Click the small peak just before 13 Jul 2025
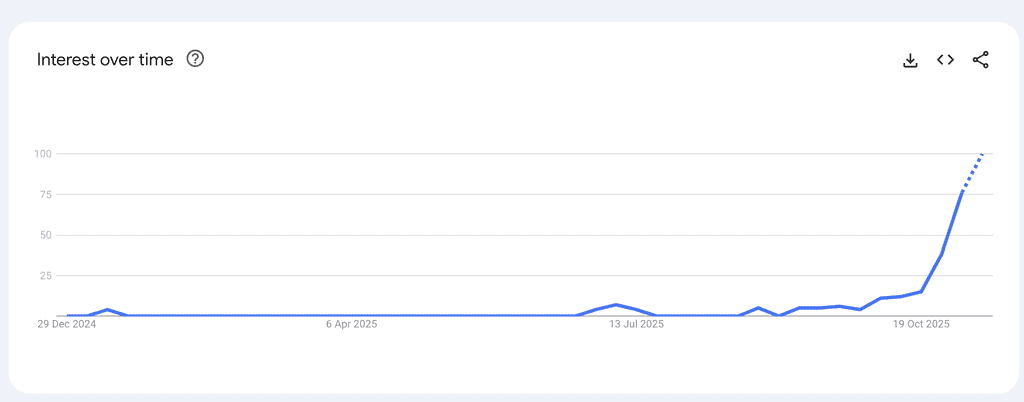This screenshot has height=402, width=1024. point(617,305)
